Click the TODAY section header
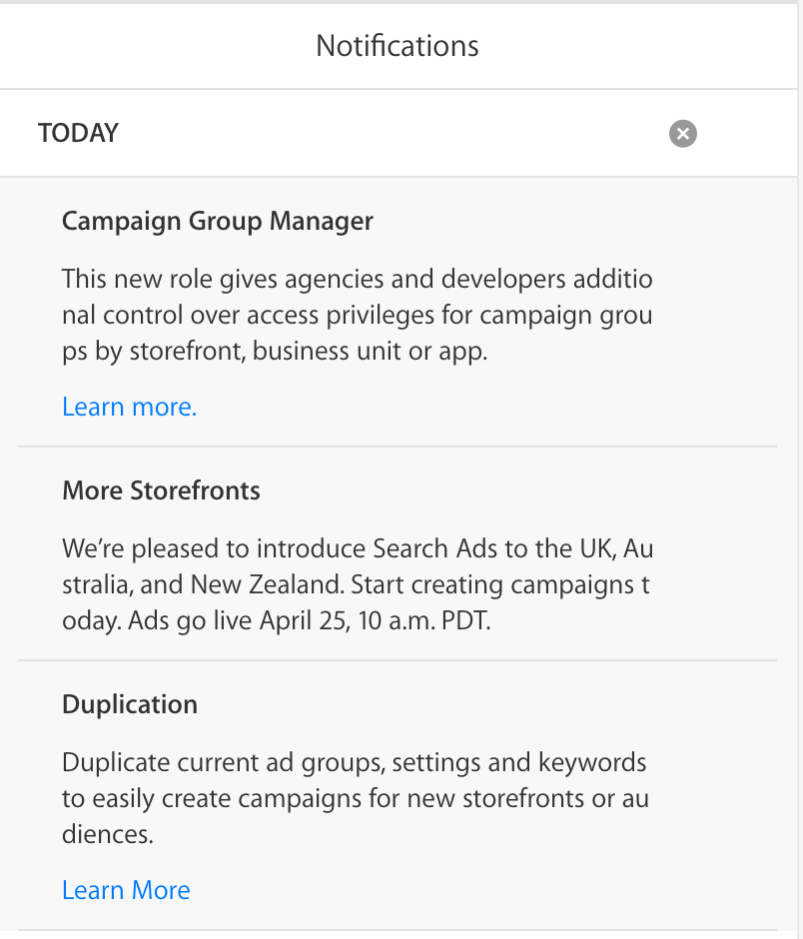803x939 pixels. (78, 133)
